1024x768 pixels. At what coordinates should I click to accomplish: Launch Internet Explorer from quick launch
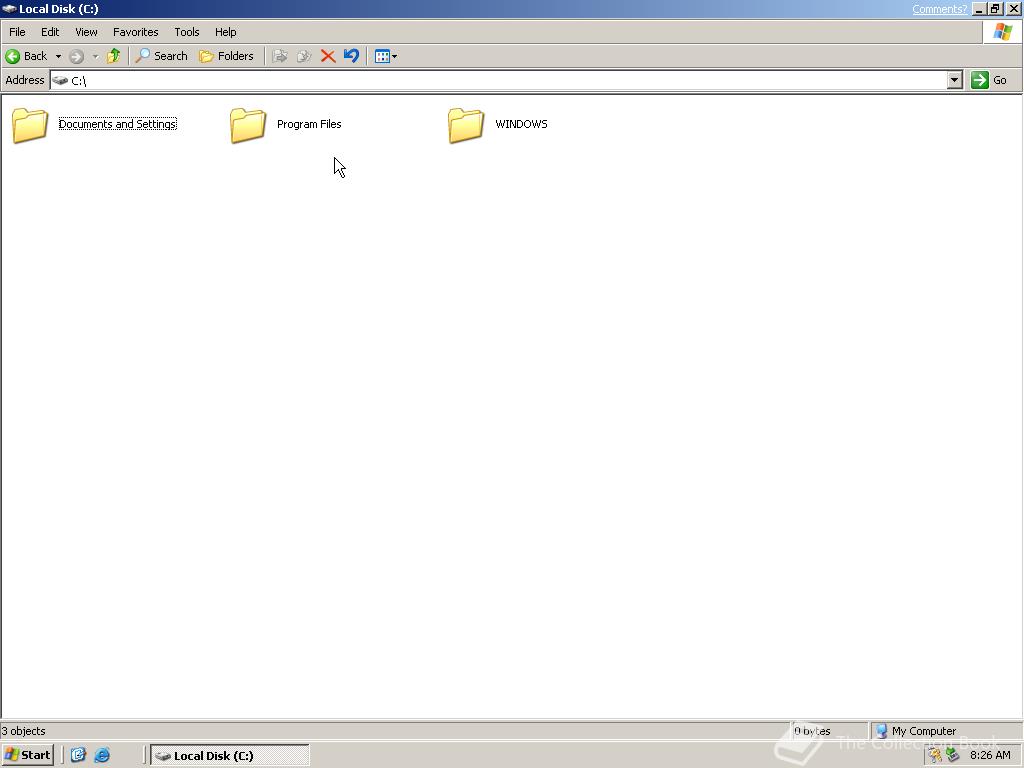click(102, 755)
